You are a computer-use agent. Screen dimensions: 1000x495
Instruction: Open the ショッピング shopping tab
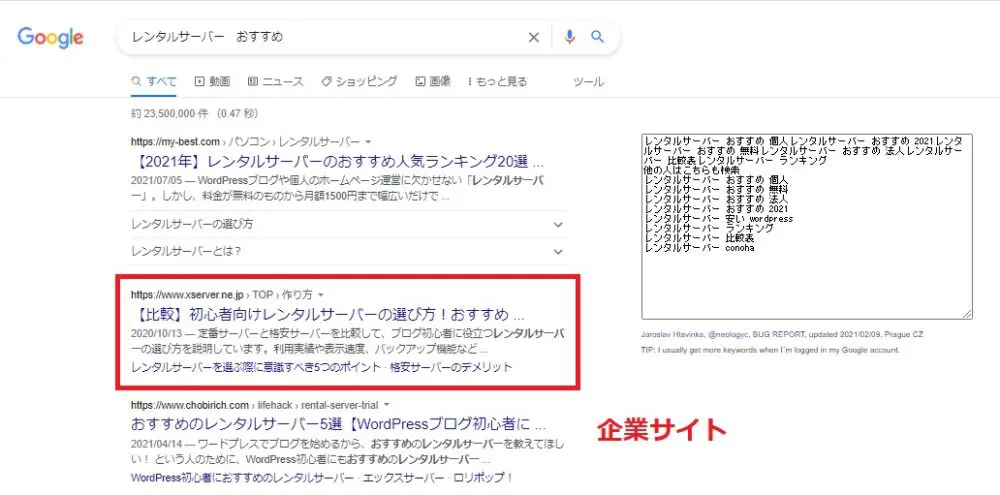(358, 81)
